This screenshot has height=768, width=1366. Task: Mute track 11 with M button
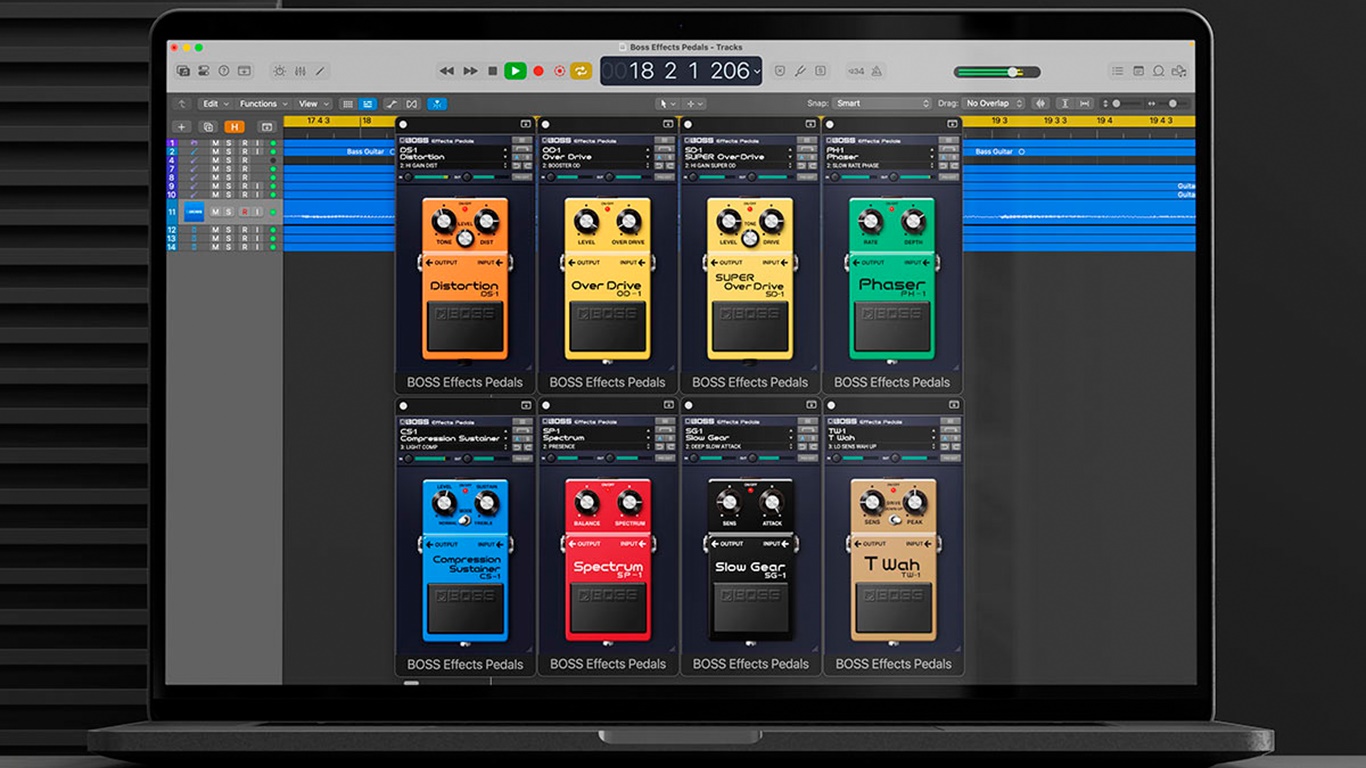214,212
